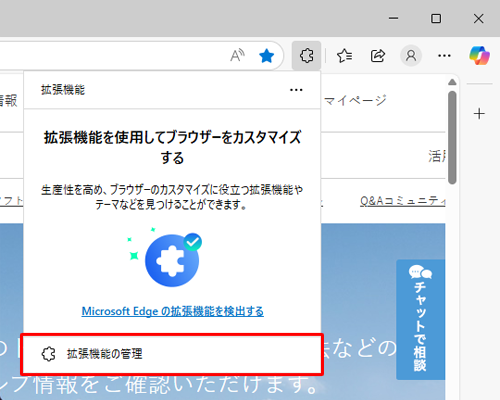Viewport: 500px width, 400px height.
Task: Close the Edge window
Action: (479, 18)
